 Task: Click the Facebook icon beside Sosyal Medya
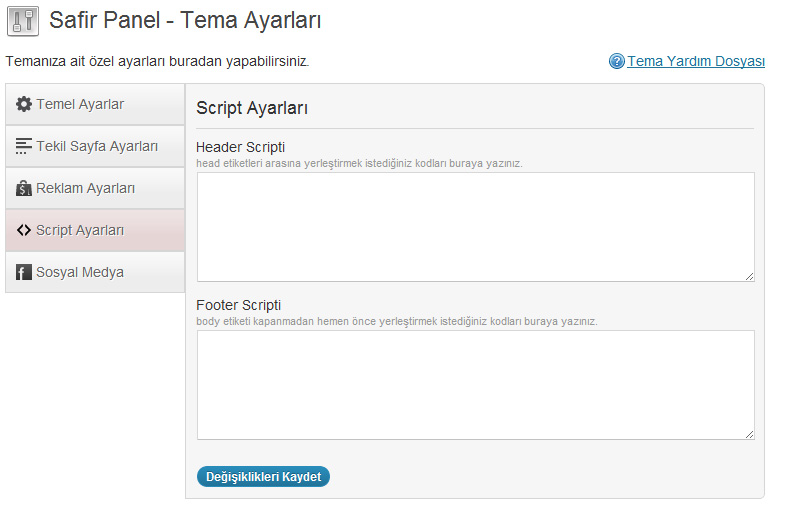coord(24,272)
